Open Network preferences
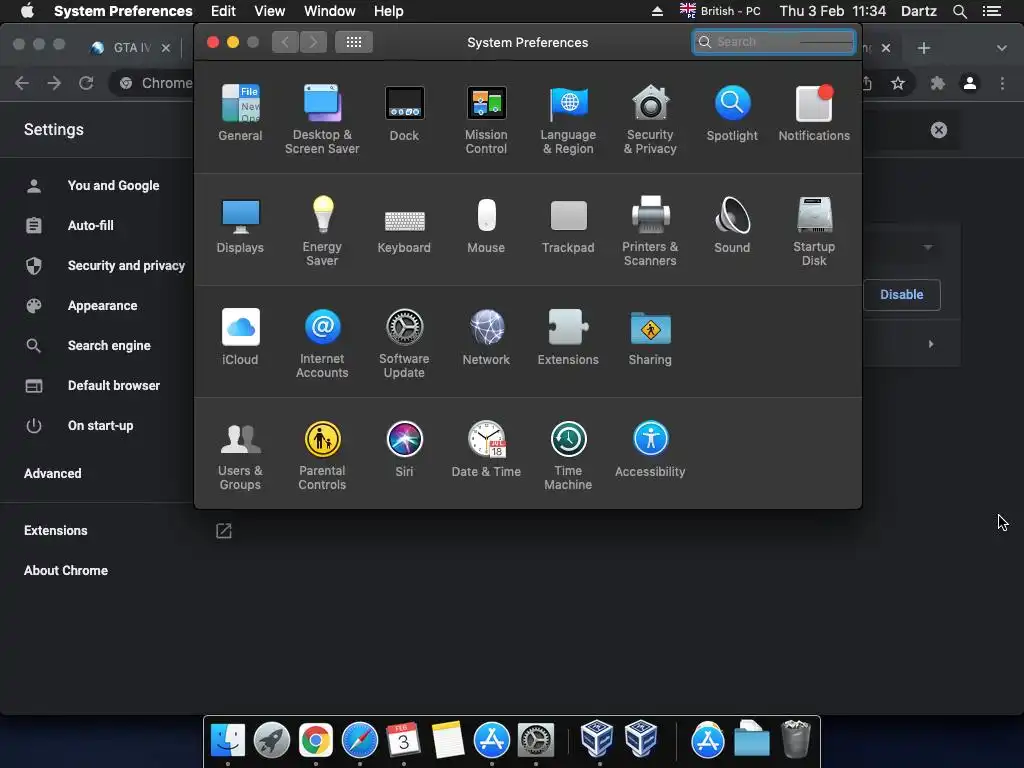The width and height of the screenshot is (1024, 768). point(486,337)
